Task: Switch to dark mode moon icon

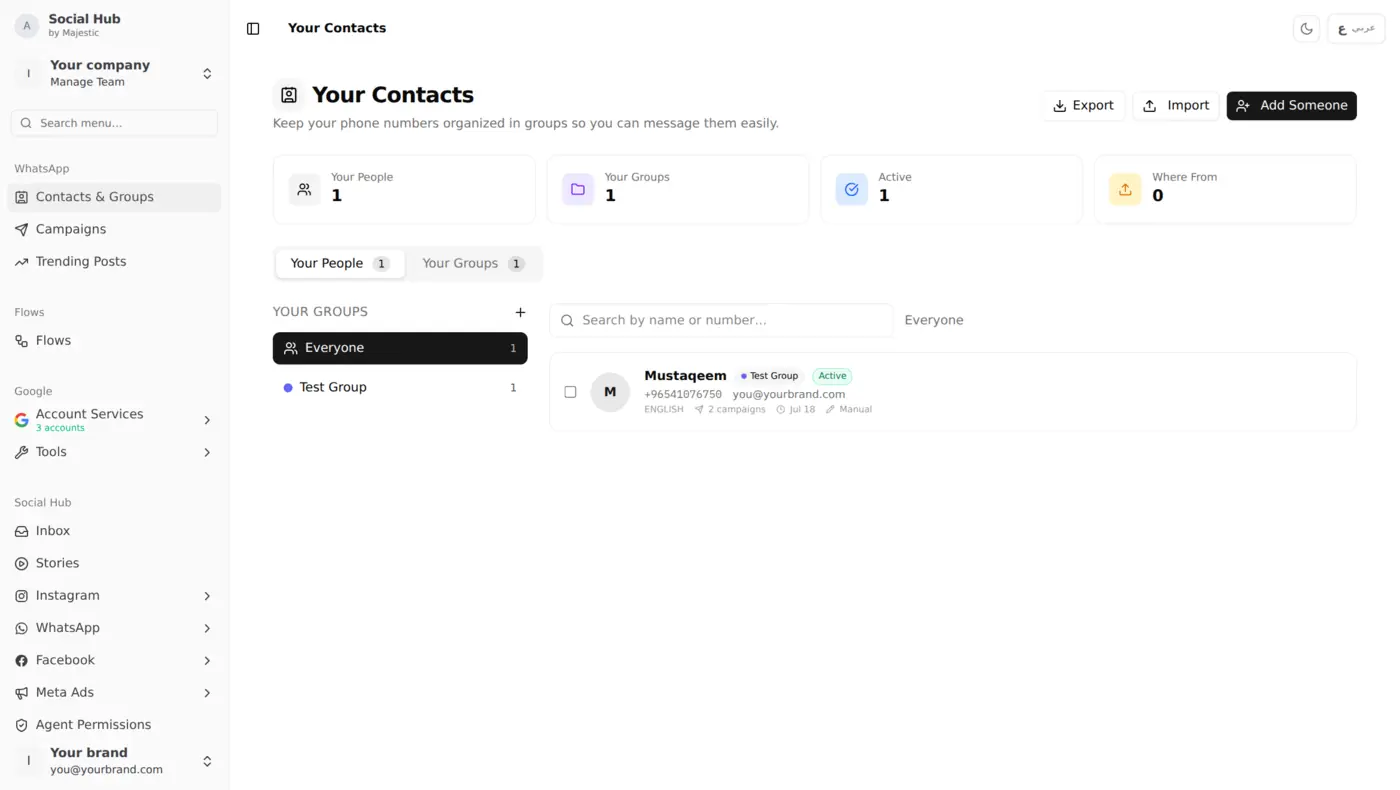Action: (x=1307, y=29)
